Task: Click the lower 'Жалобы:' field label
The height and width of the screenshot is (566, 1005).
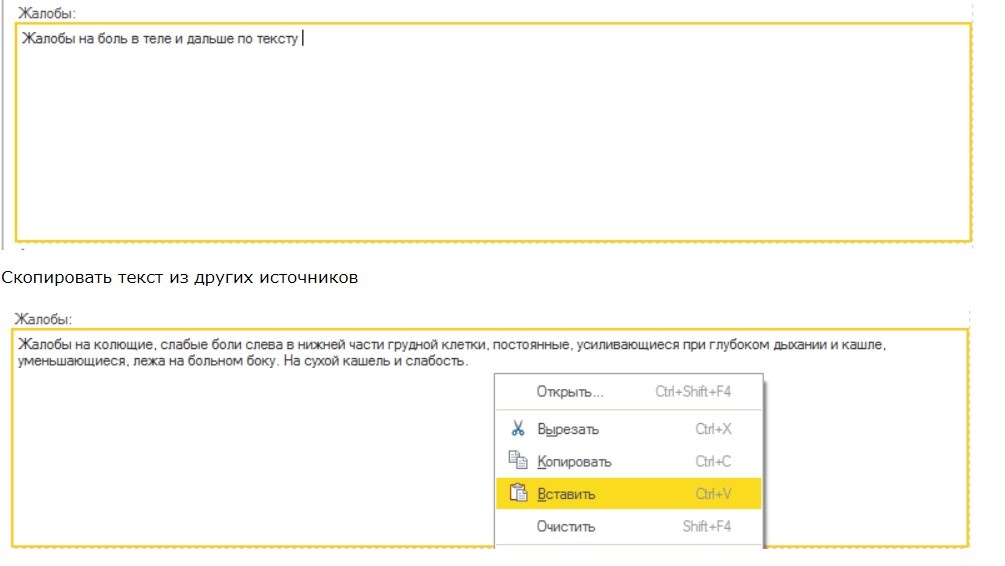Action: pyautogui.click(x=43, y=319)
